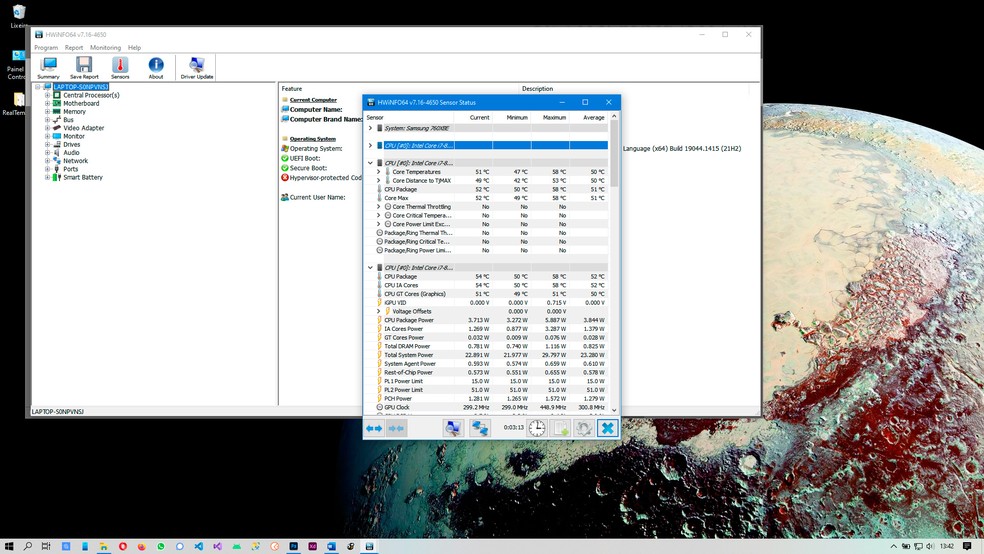
Task: Open sensor settings gear icon
Action: [584, 428]
